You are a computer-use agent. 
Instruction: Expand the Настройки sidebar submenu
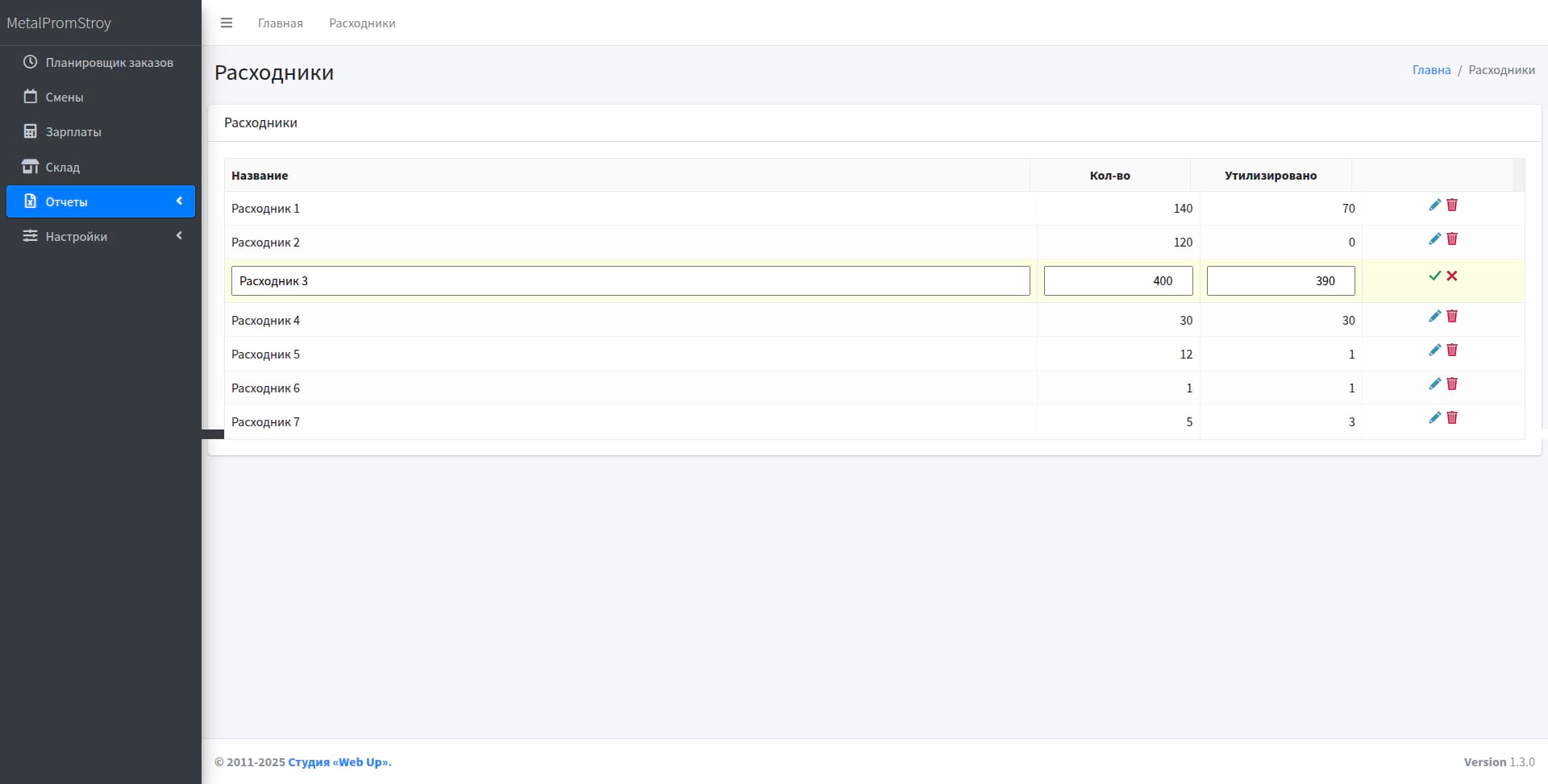100,236
